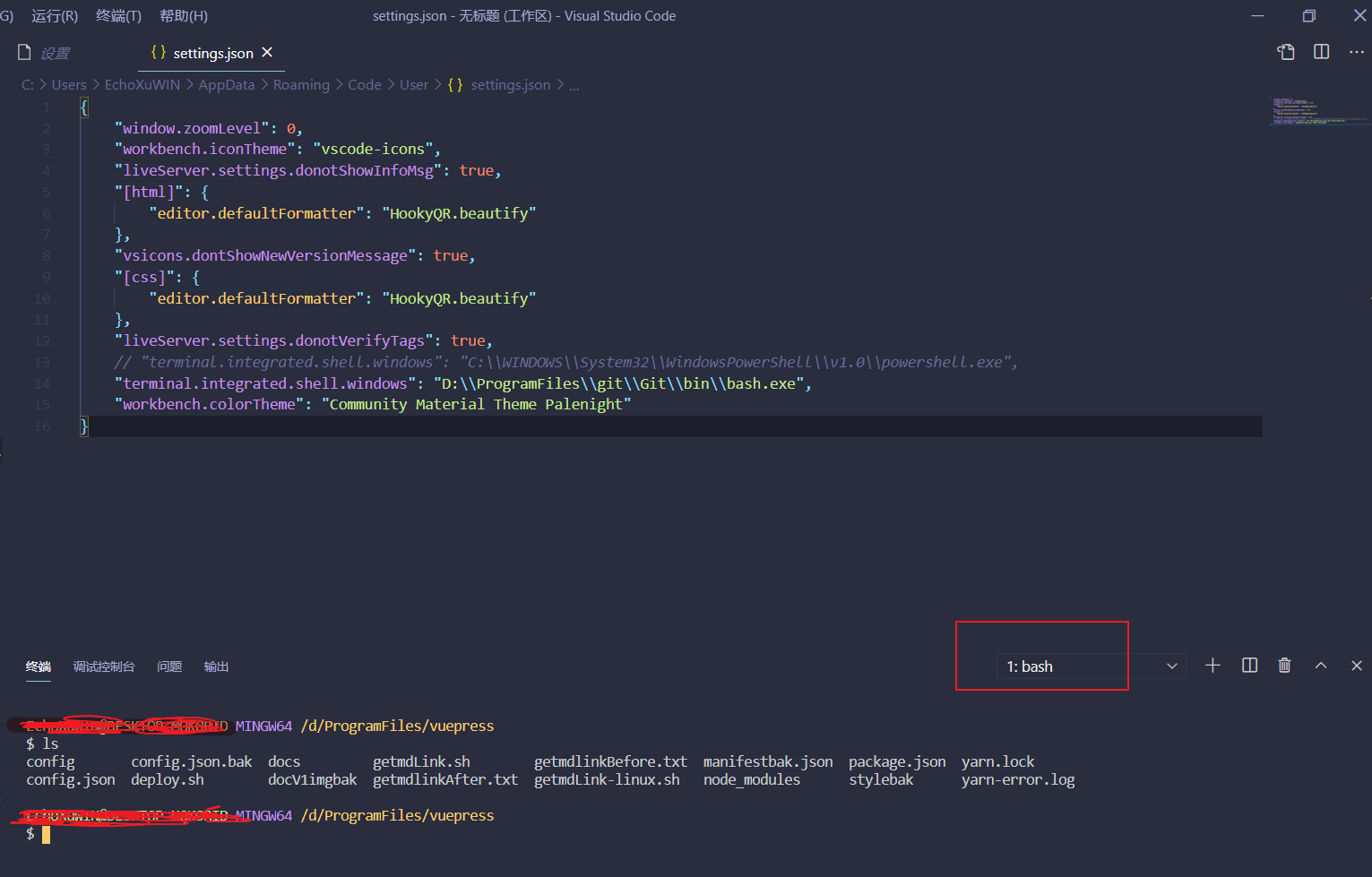The image size is (1372, 877).
Task: Switch to the 设置 editor tab
Action: tap(55, 54)
